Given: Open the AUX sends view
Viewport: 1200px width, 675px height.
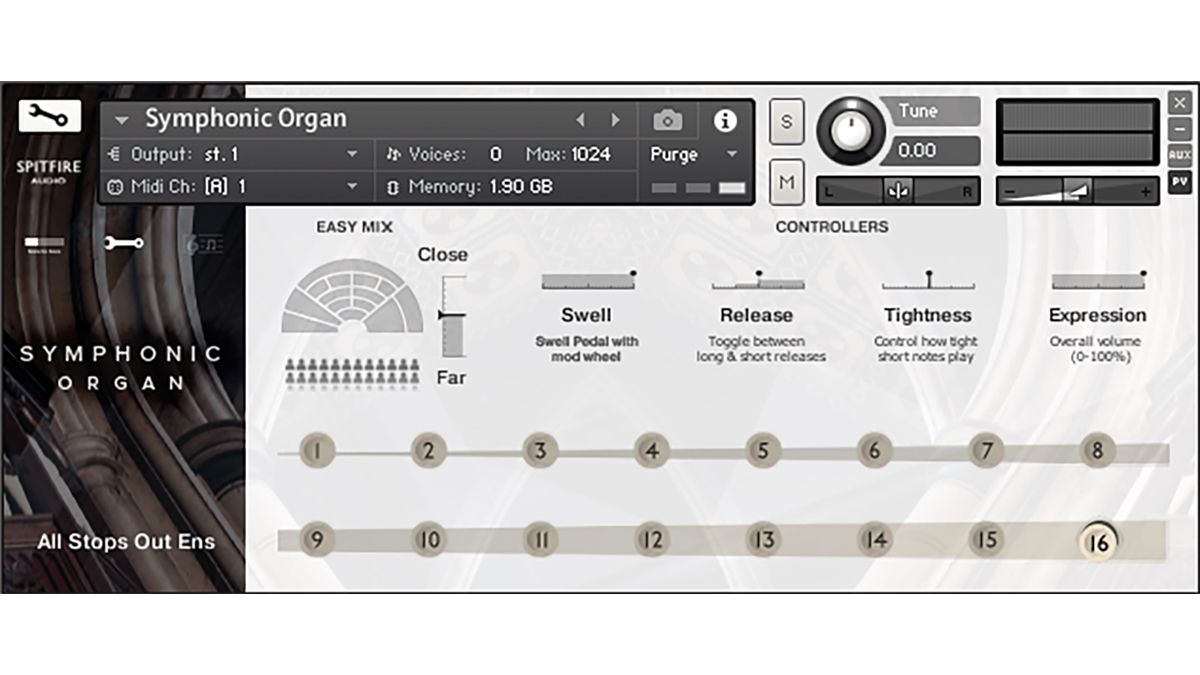Looking at the screenshot, I should 1181,156.
